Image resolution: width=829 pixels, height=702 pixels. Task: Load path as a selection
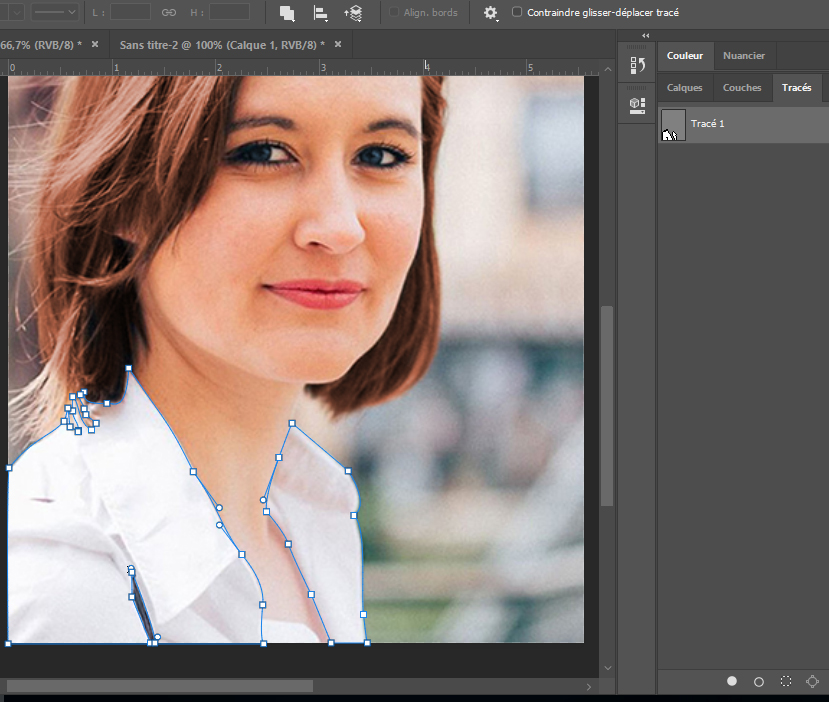[786, 681]
